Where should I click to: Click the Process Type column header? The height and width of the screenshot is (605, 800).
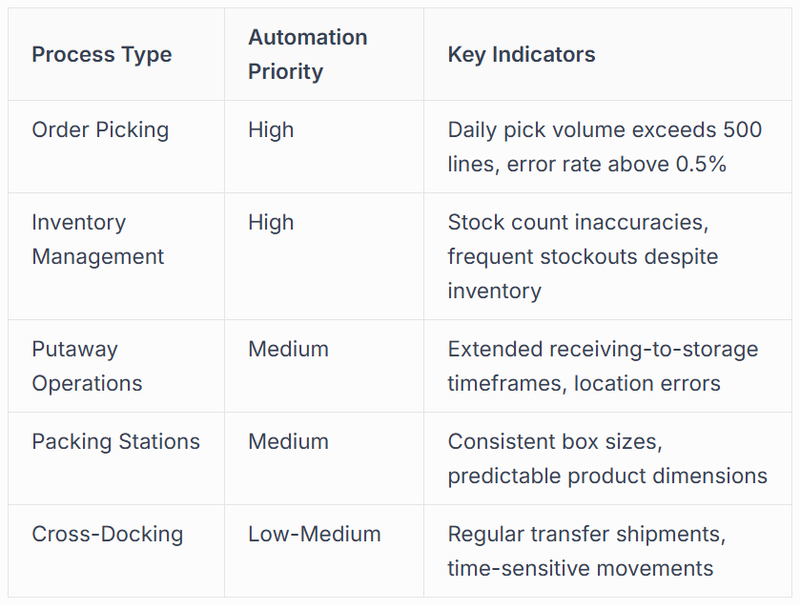[101, 54]
